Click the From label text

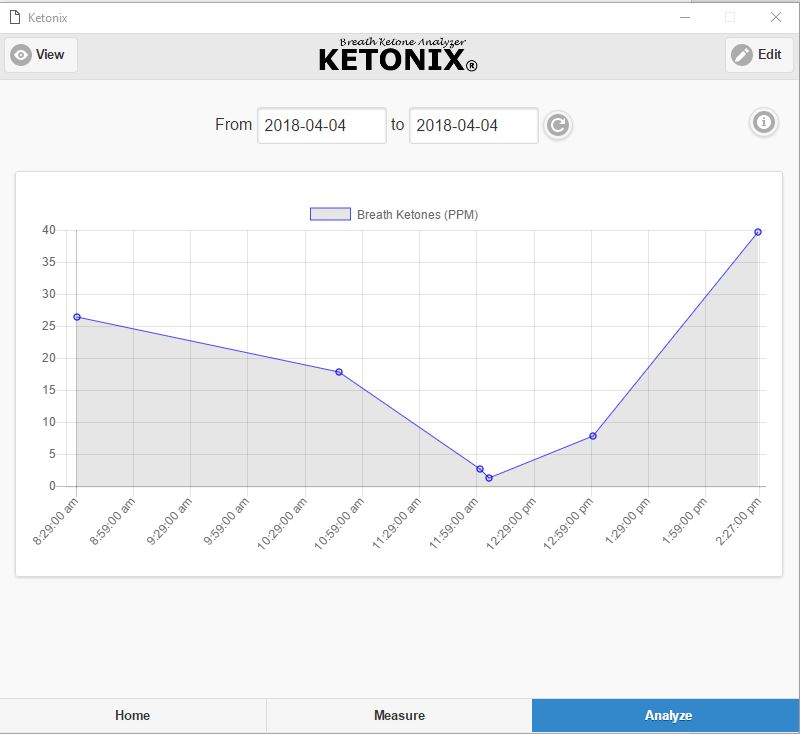[x=234, y=124]
